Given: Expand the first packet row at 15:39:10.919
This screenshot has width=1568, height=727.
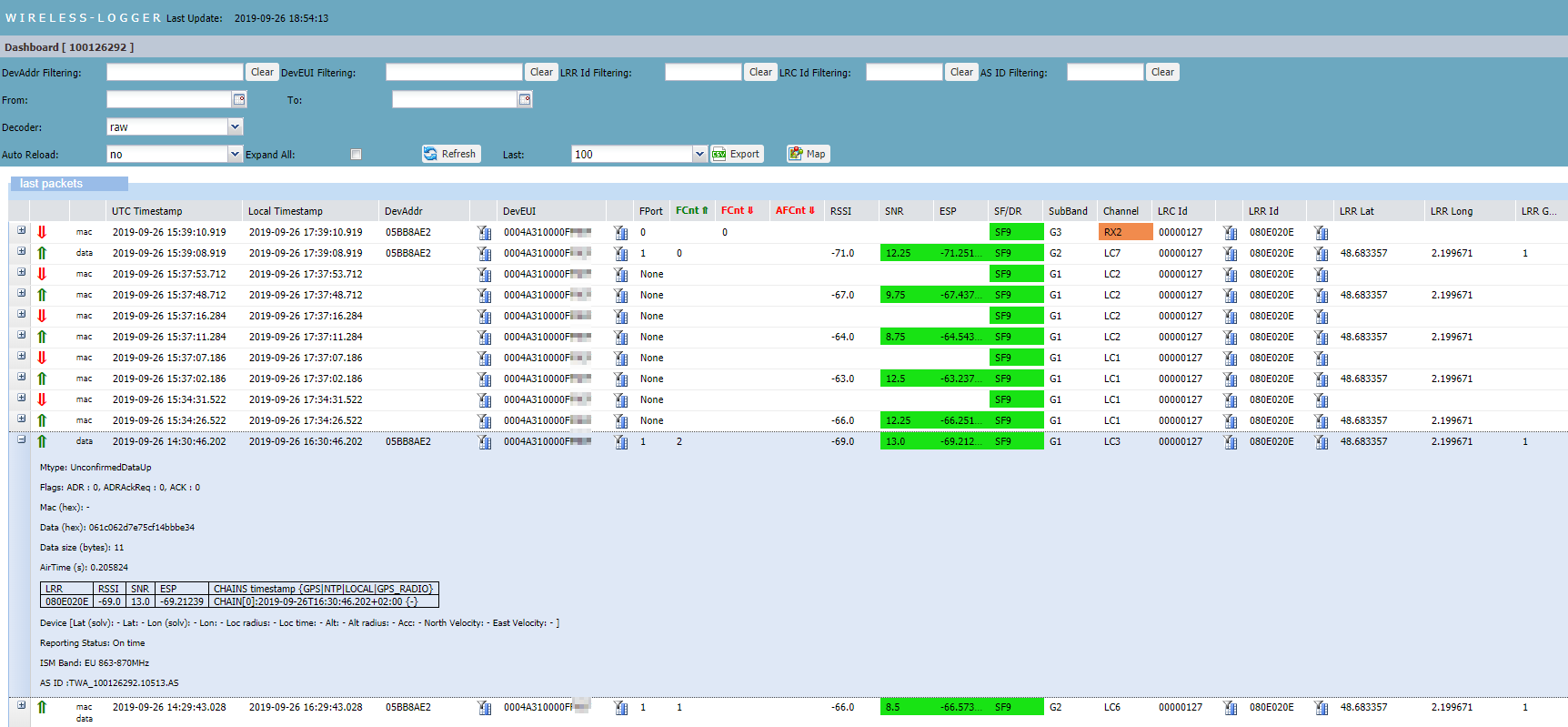Looking at the screenshot, I should coord(21,230).
